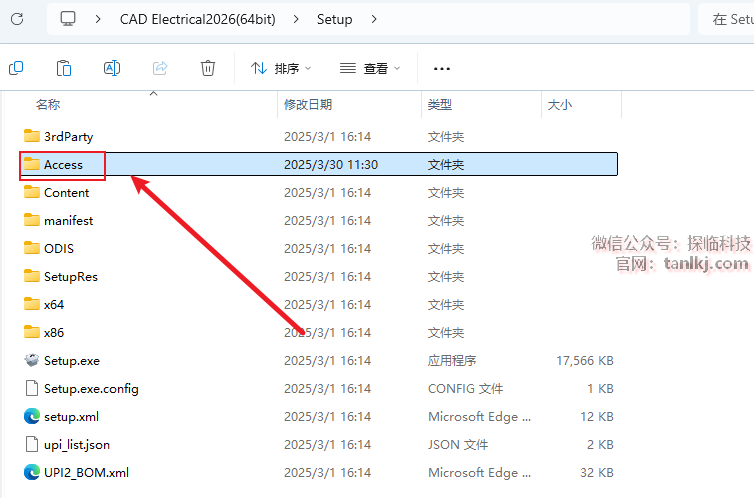754x498 pixels.
Task: Select the x64 folder icon
Action: point(32,304)
